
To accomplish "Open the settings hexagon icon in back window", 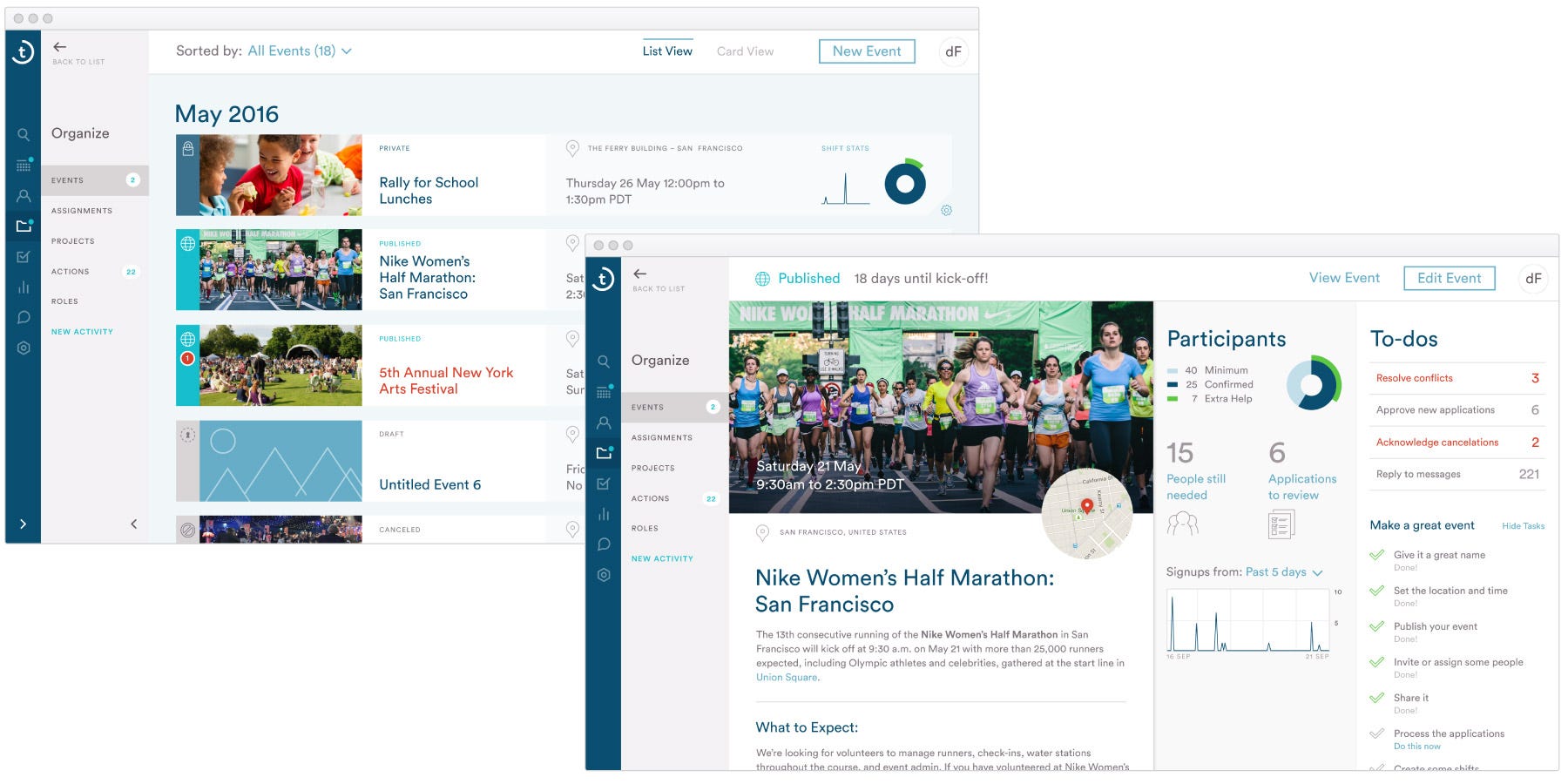I will pos(24,348).
